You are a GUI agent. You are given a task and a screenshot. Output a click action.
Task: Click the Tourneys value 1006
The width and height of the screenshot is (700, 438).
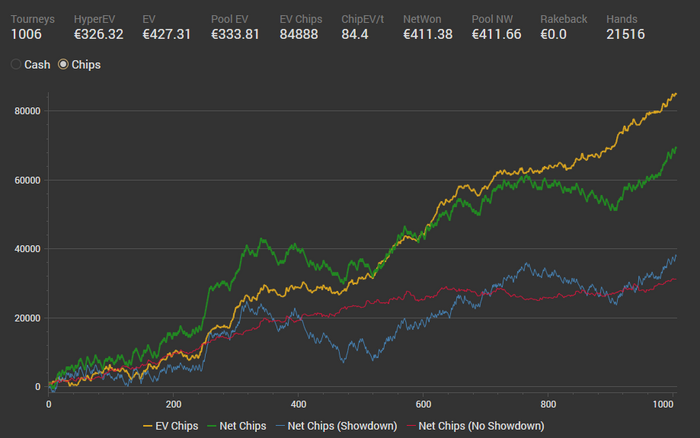pyautogui.click(x=26, y=34)
